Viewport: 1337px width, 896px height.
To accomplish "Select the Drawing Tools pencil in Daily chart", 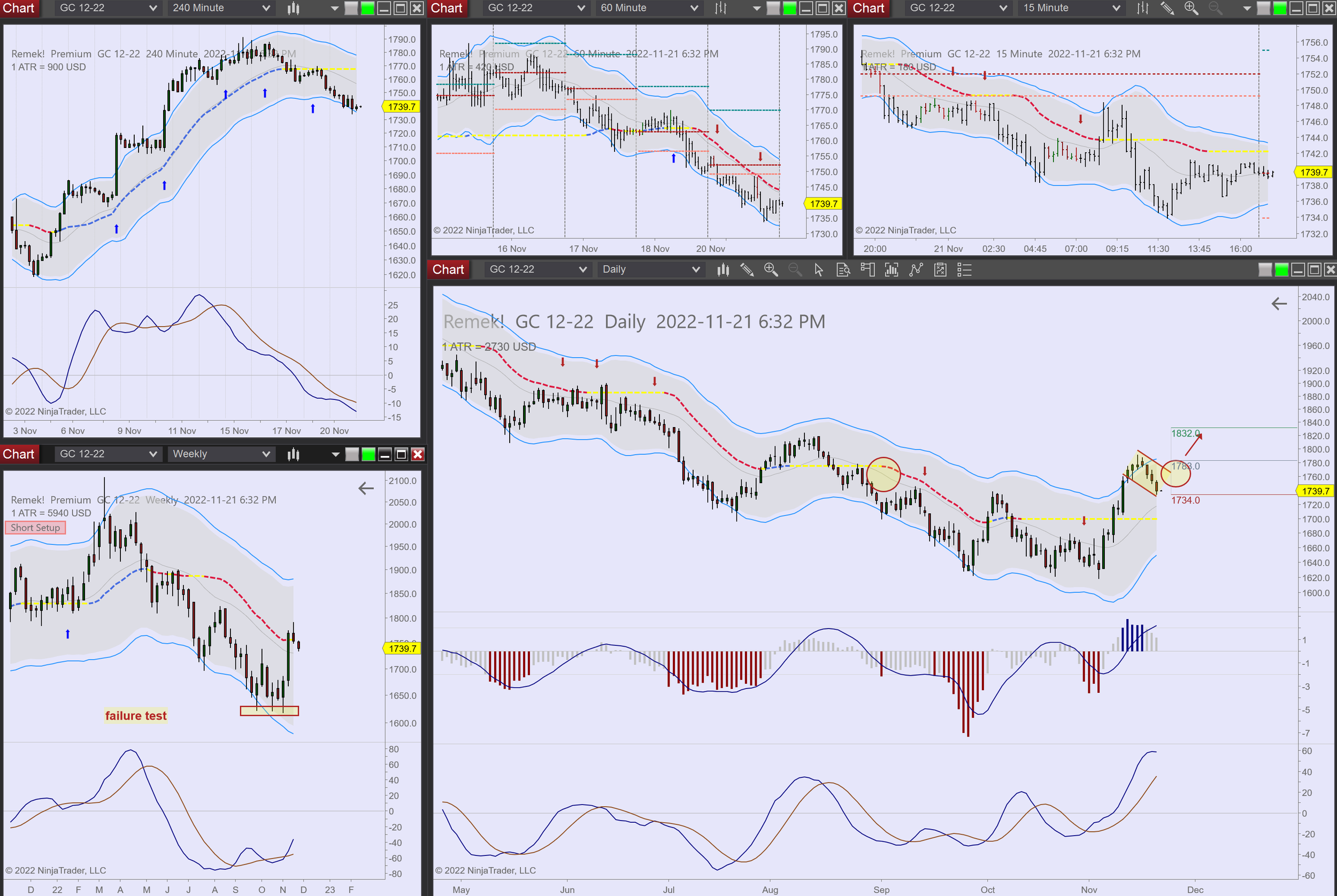I will (747, 270).
